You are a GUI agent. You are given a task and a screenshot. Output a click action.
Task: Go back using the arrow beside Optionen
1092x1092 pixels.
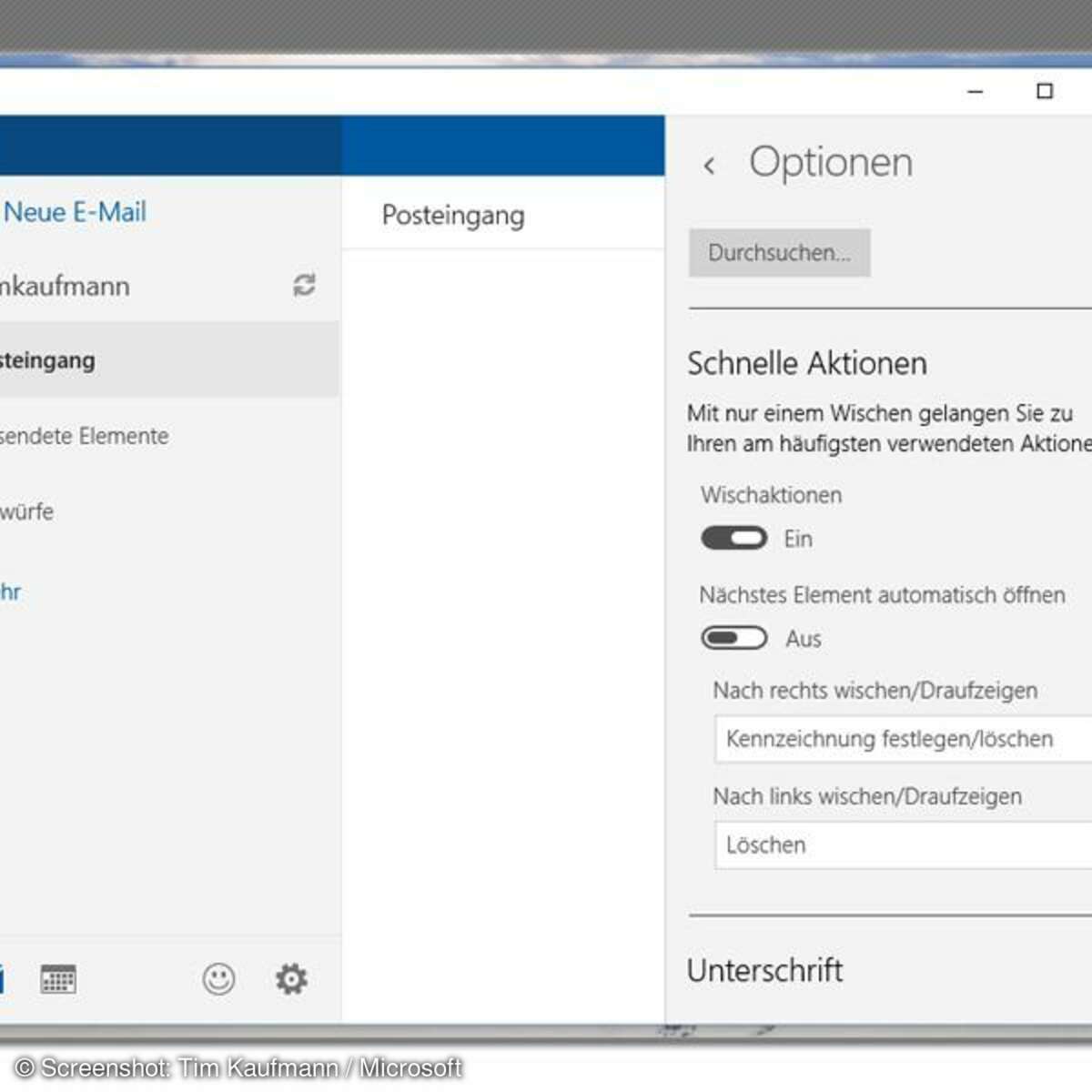pyautogui.click(x=710, y=166)
